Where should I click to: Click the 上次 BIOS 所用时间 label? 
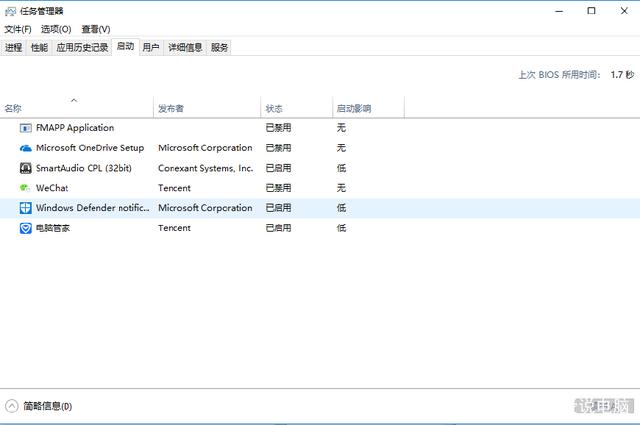click(559, 75)
